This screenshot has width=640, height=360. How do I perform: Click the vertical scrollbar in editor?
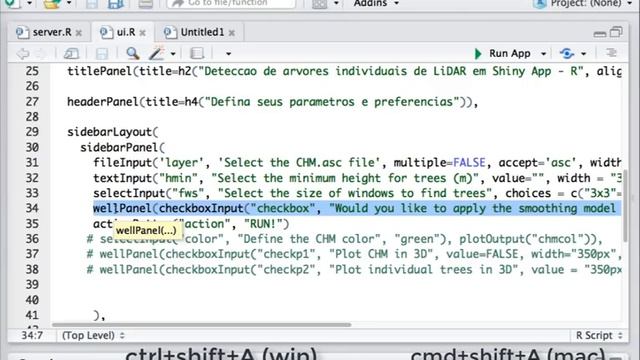[625, 205]
